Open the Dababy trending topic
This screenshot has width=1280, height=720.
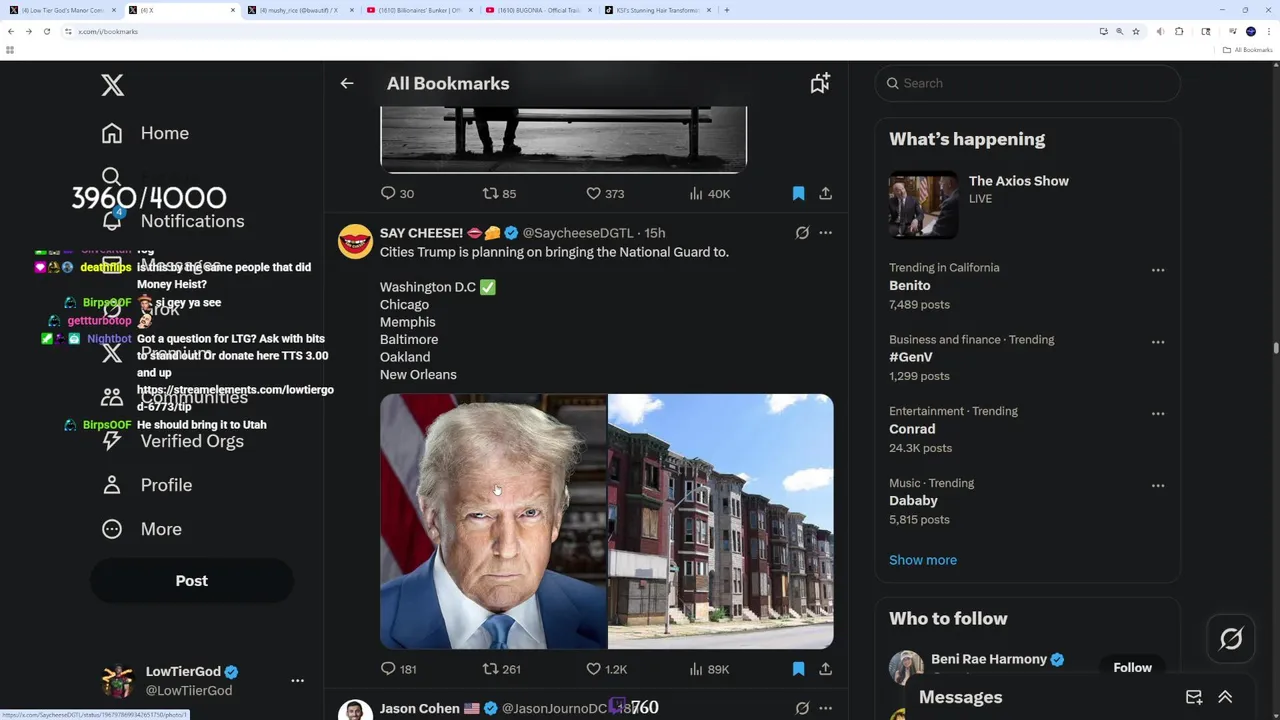click(x=1028, y=501)
